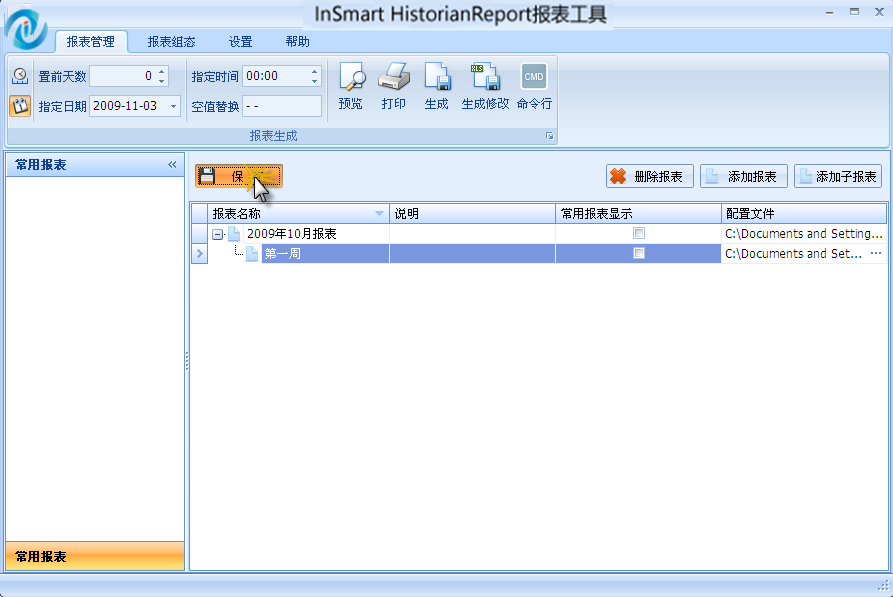This screenshot has width=893, height=597.
Task: Sort by the 常用报表显示 column header
Action: tap(638, 214)
